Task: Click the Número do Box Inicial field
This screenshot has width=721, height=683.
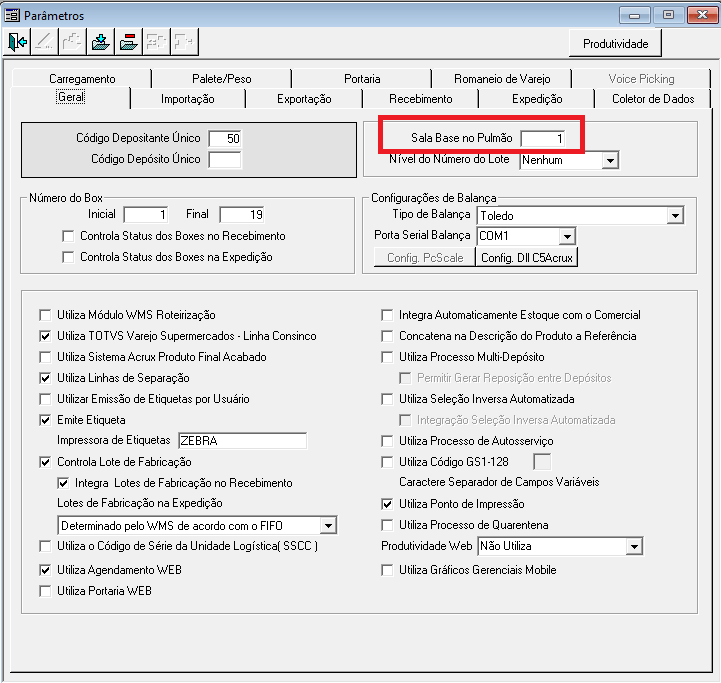Action: click(x=146, y=215)
